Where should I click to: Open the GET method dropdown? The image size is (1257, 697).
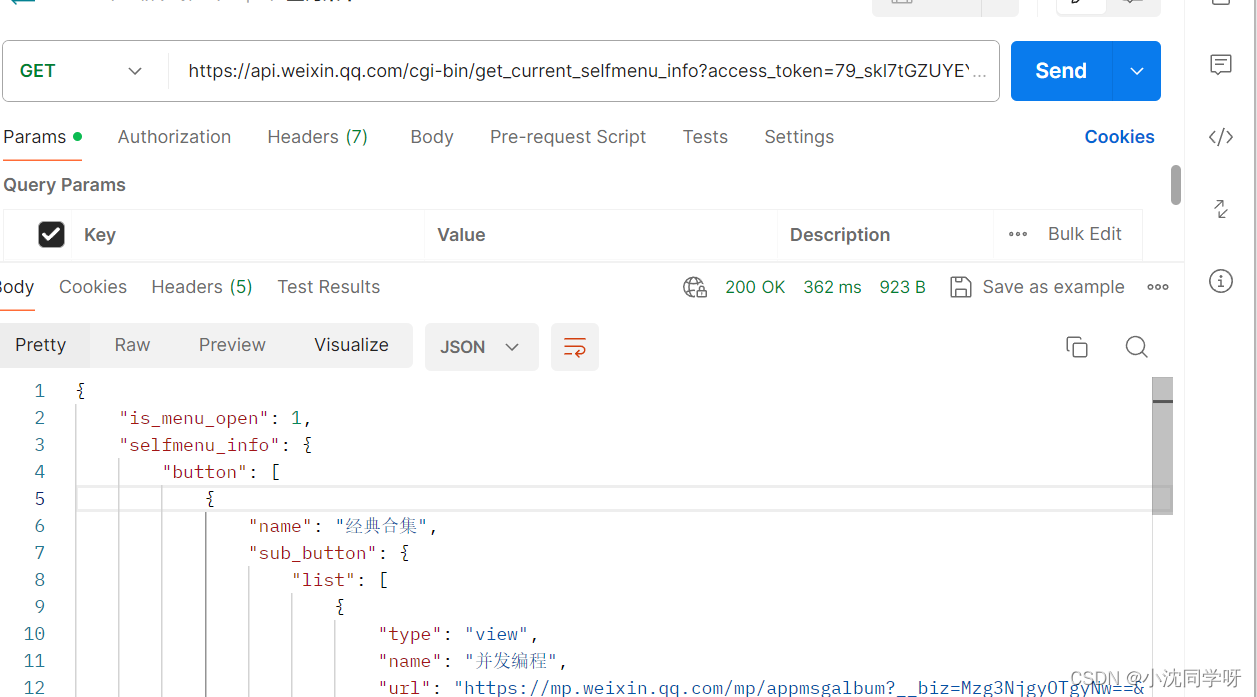(x=81, y=71)
